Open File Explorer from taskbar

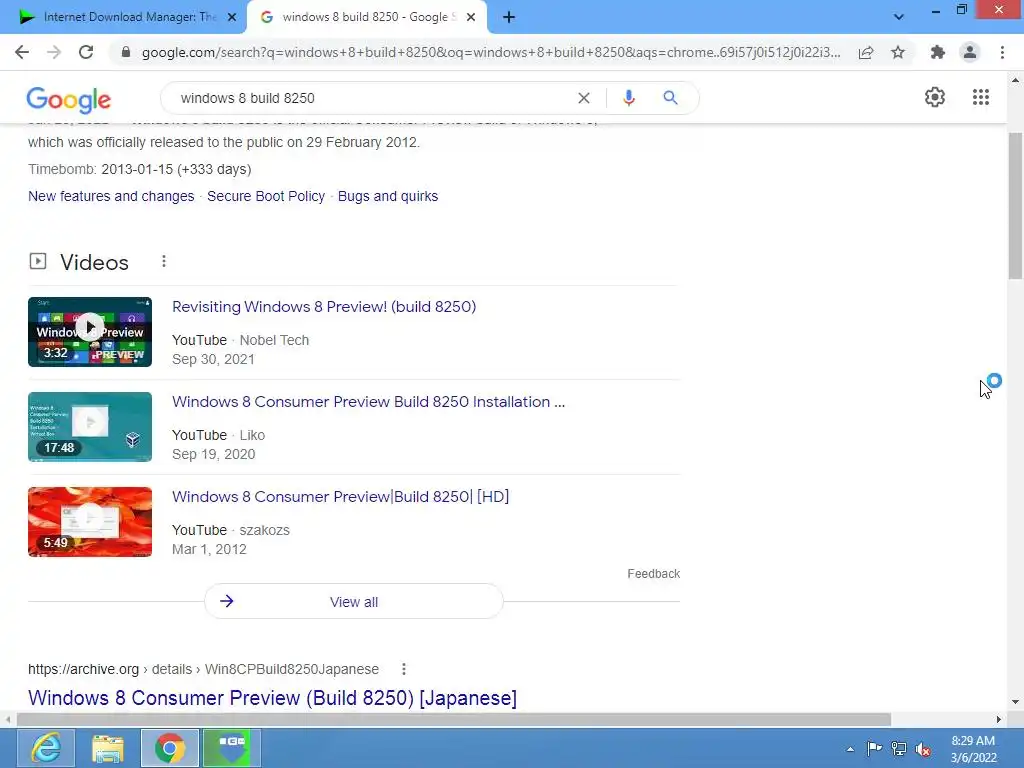point(108,748)
